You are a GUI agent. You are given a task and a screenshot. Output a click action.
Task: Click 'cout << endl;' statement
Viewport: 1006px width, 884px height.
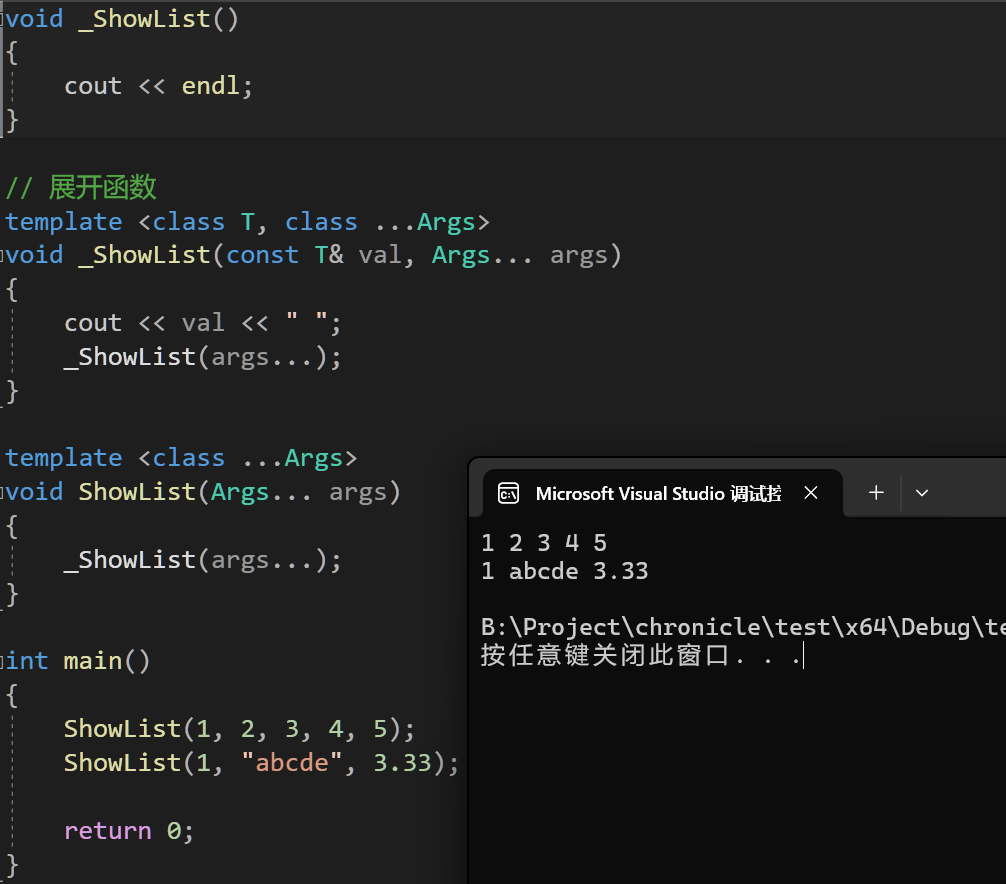pyautogui.click(x=158, y=86)
